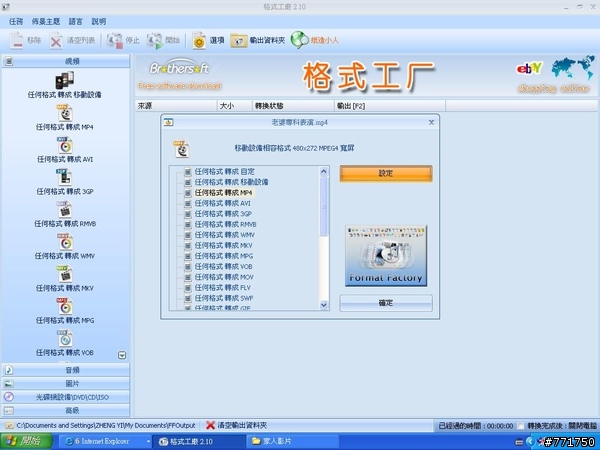
Task: Select 任何格式 轉成 MPG in dialog list
Action: 224,256
